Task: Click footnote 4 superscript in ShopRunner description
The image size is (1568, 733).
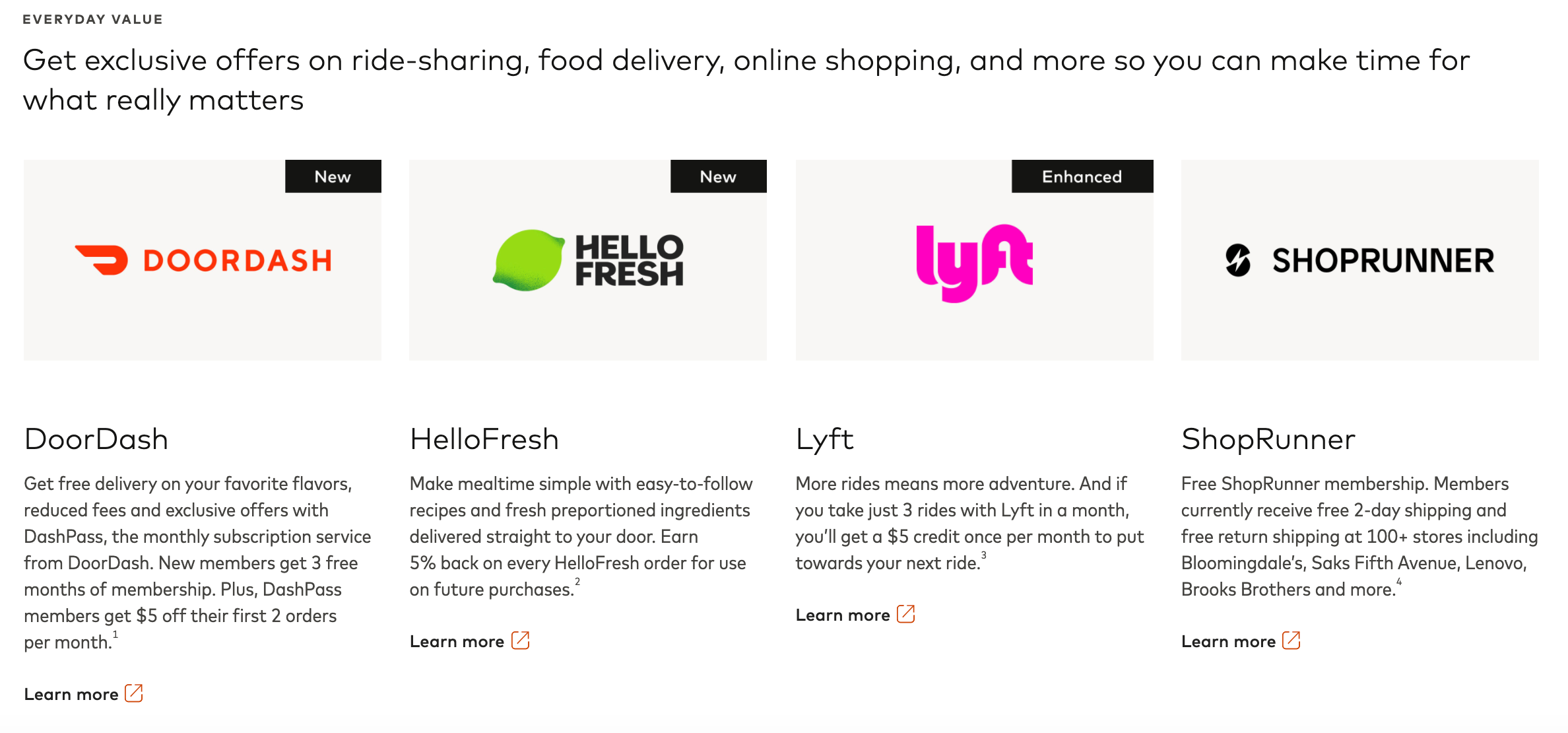Action: 1398,582
